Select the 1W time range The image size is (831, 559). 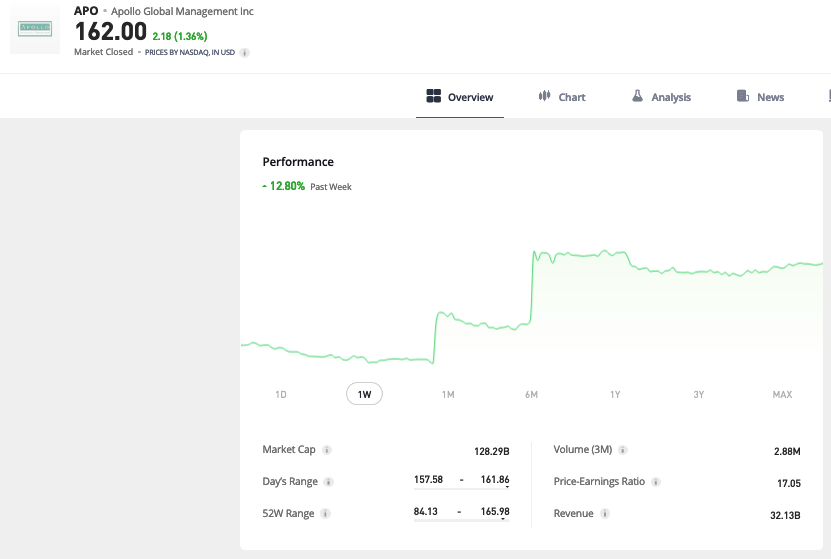click(x=364, y=395)
